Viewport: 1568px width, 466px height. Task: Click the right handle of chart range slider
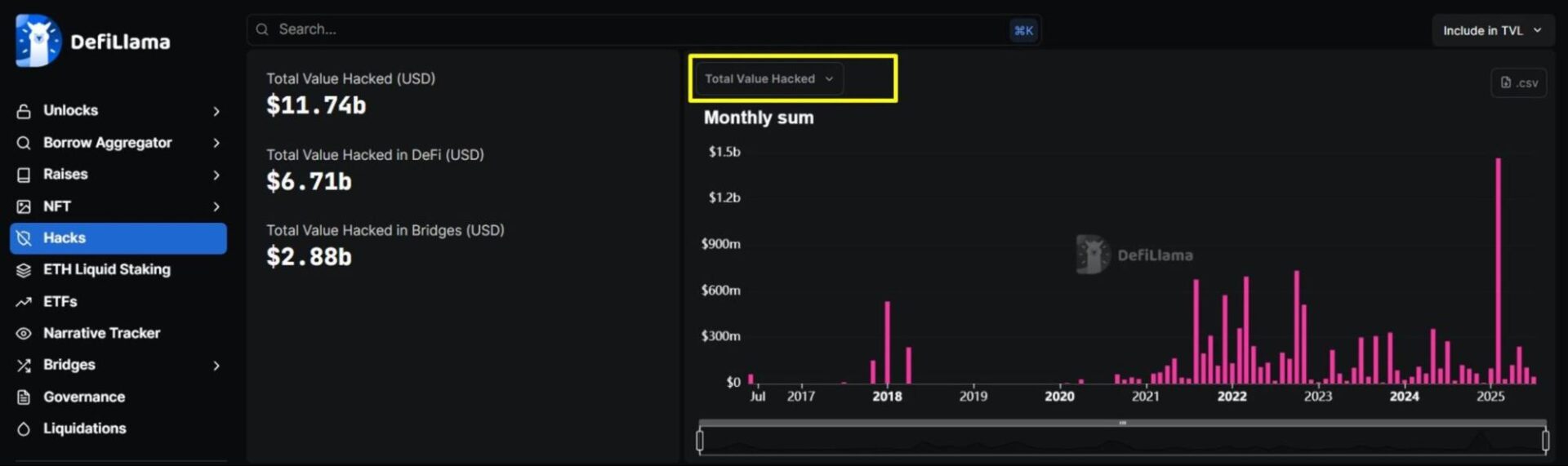click(x=1545, y=441)
